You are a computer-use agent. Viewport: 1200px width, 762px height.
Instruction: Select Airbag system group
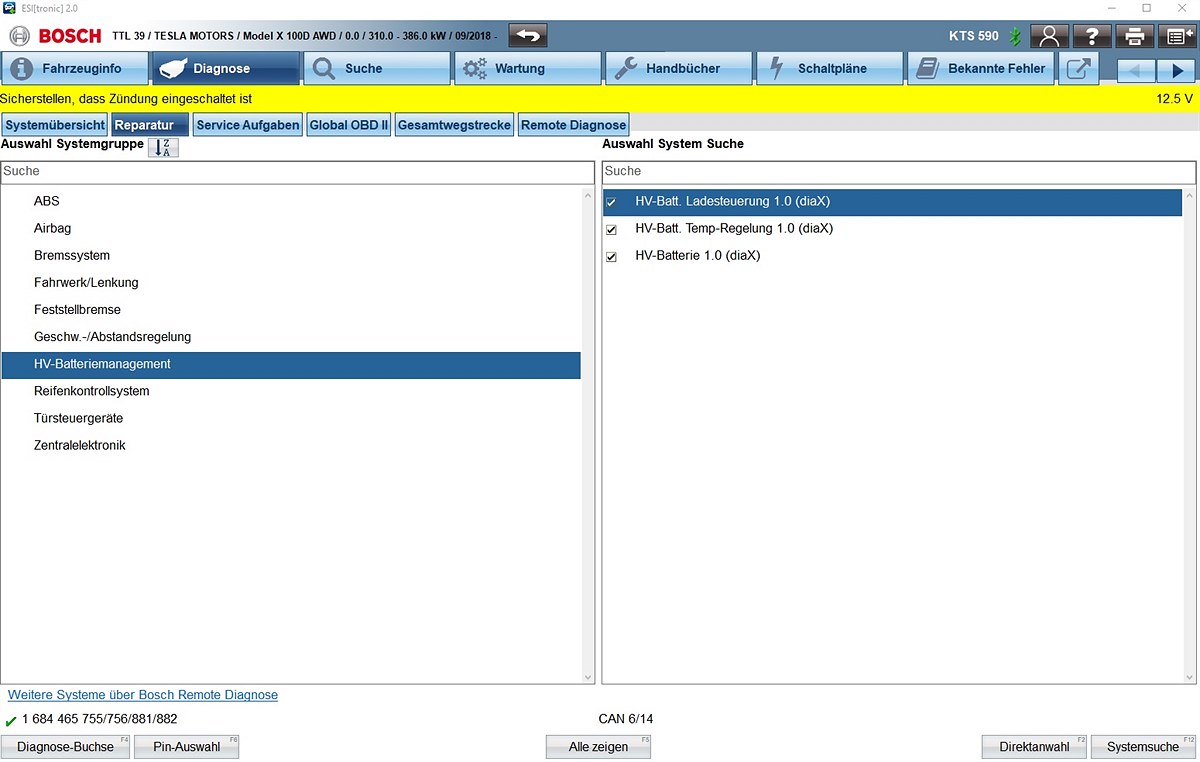point(291,228)
